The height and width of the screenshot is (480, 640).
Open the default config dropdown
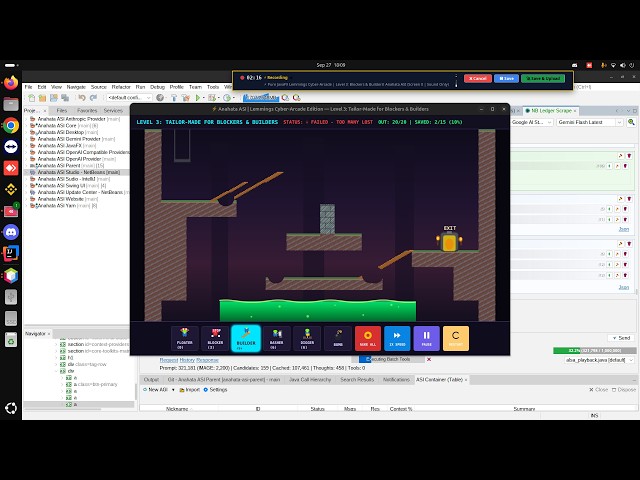[x=129, y=98]
